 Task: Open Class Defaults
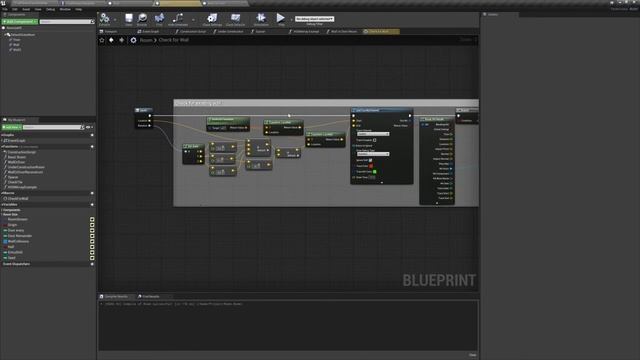click(236, 19)
